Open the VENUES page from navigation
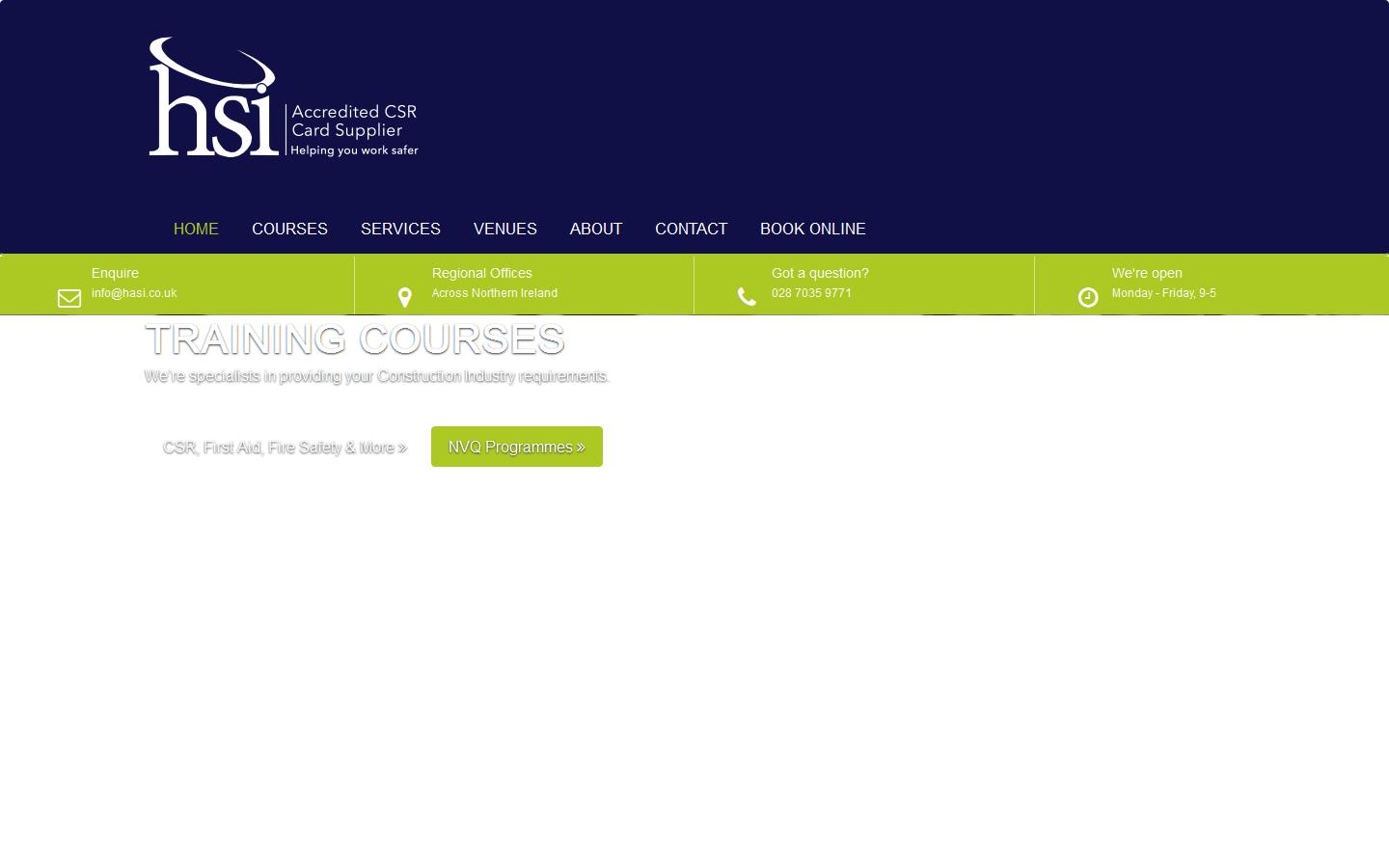The image size is (1389, 868). point(504,229)
